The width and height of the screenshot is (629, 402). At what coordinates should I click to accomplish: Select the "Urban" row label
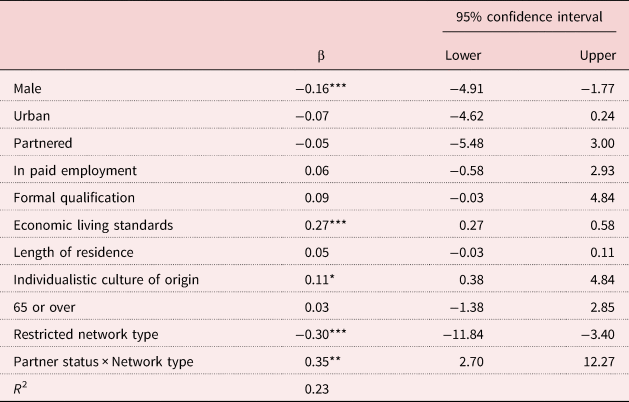click(31, 117)
